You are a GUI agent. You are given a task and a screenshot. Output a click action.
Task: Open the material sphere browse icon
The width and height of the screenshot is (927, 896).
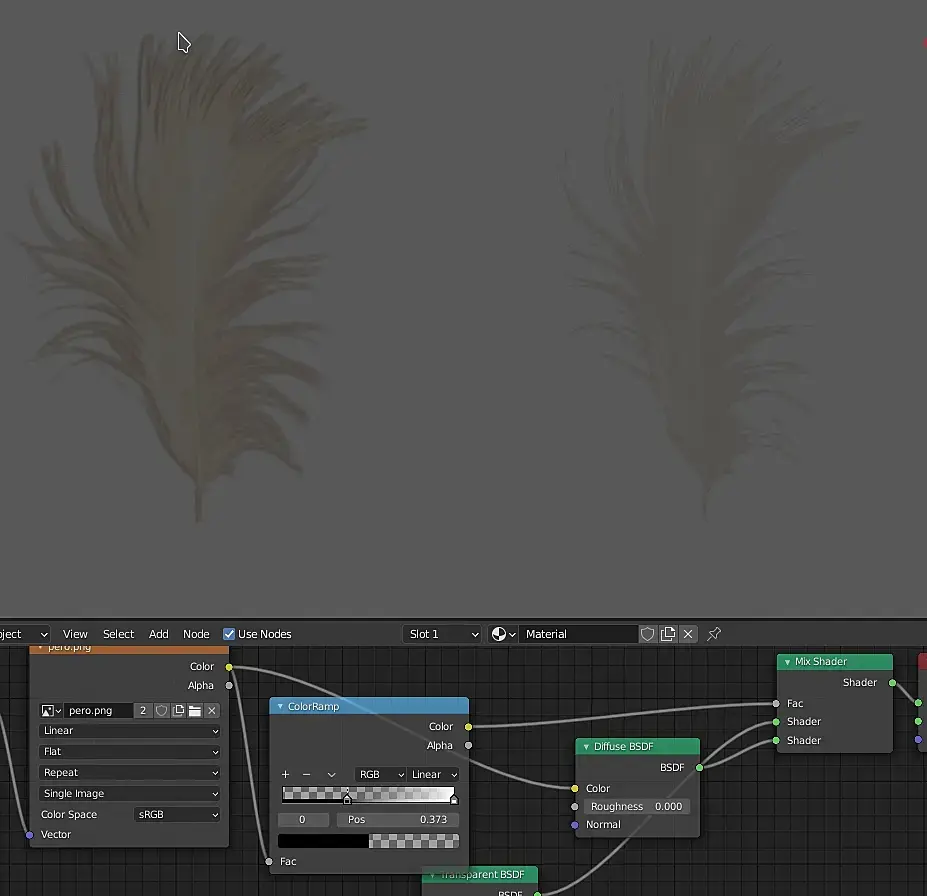point(503,634)
